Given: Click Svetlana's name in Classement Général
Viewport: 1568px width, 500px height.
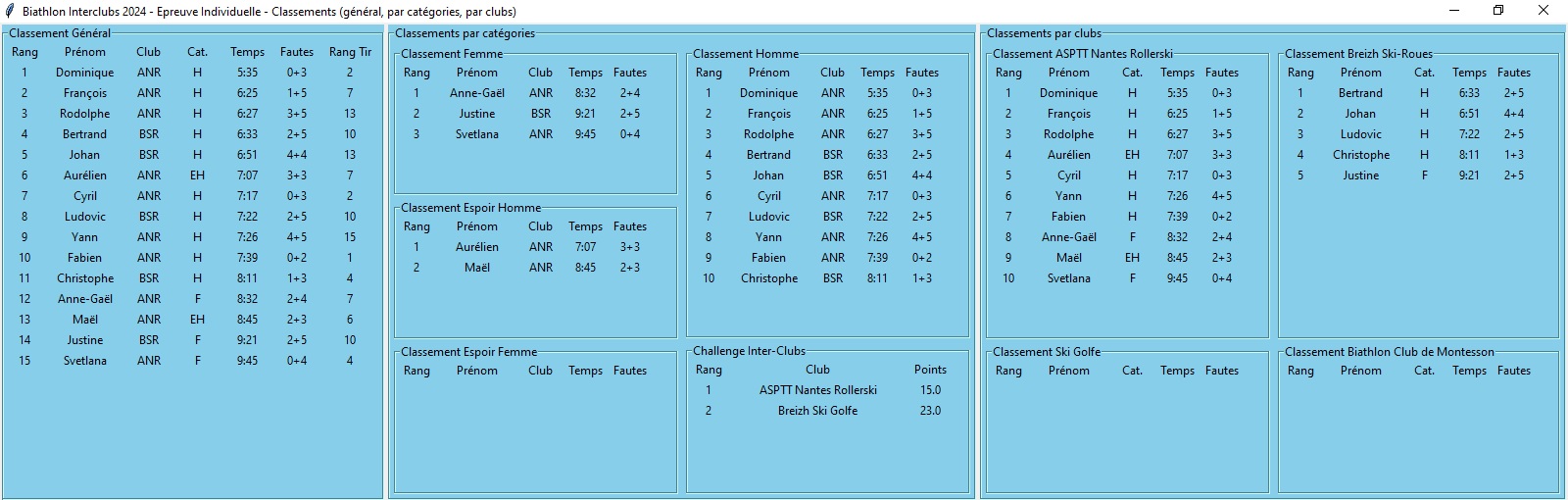Looking at the screenshot, I should click(x=85, y=361).
